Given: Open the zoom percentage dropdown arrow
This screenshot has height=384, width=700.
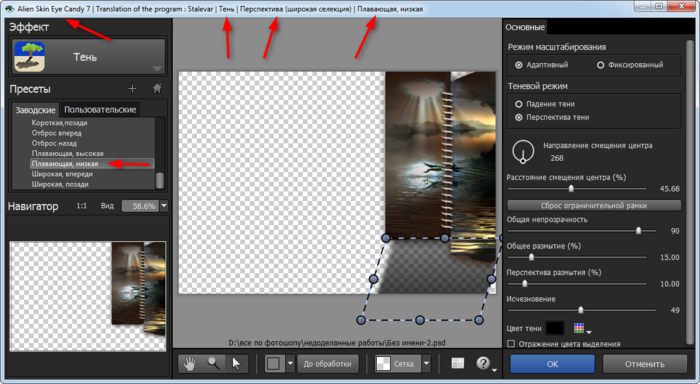Looking at the screenshot, I should [x=164, y=206].
